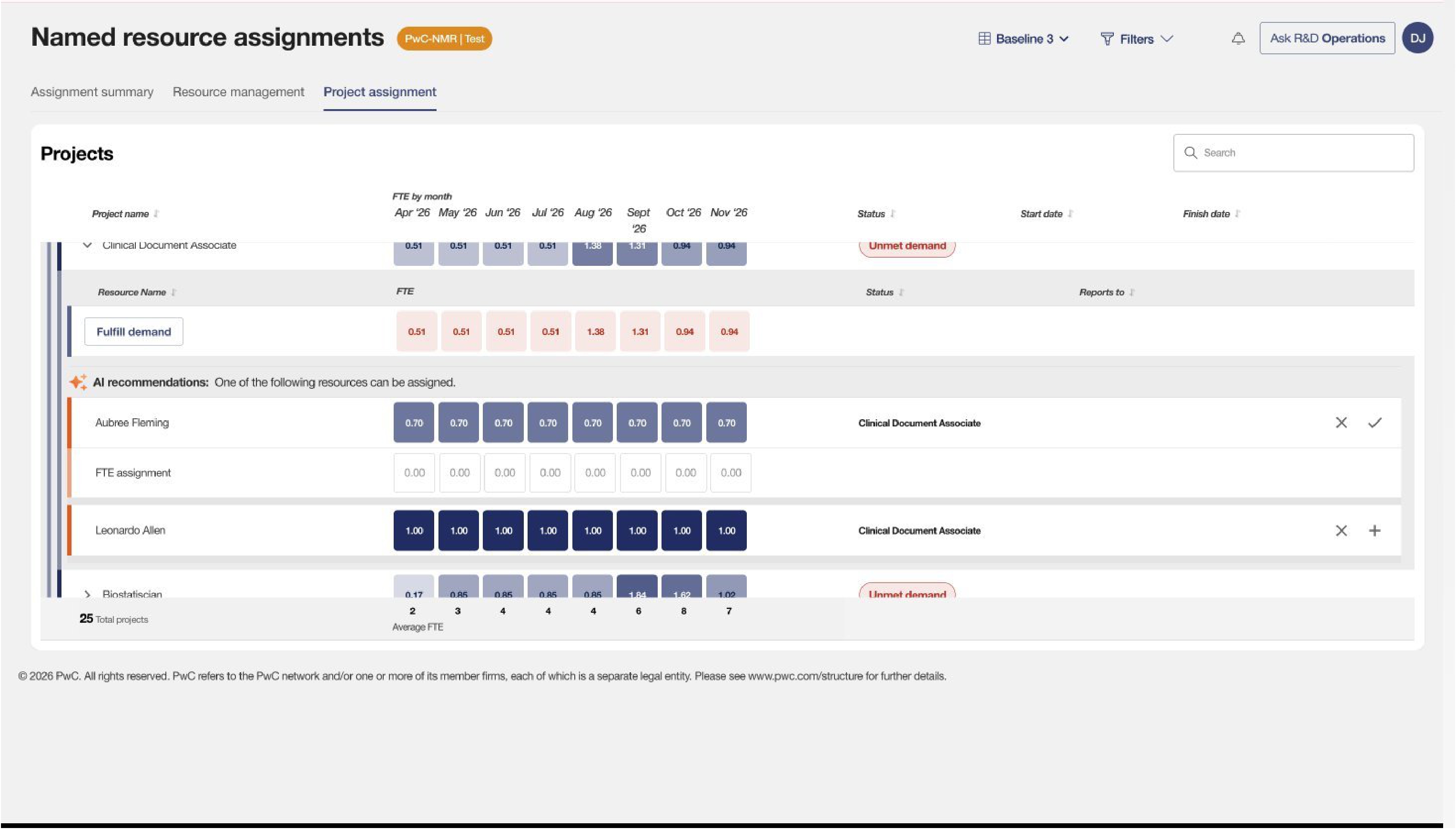
Task: Collapse the Clinical Document Associate row
Action: coord(87,245)
